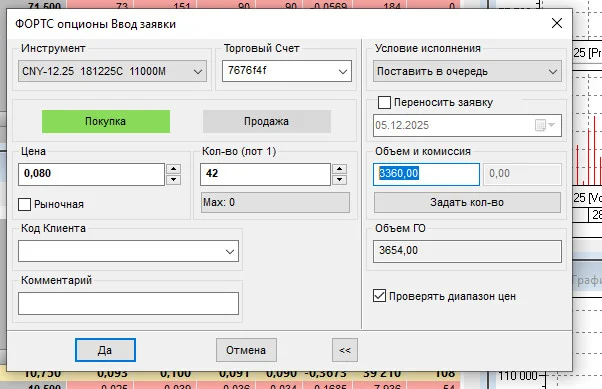Viewport: 602px width, 389px height.
Task: Click the commission field 0,00
Action: (x=522, y=174)
